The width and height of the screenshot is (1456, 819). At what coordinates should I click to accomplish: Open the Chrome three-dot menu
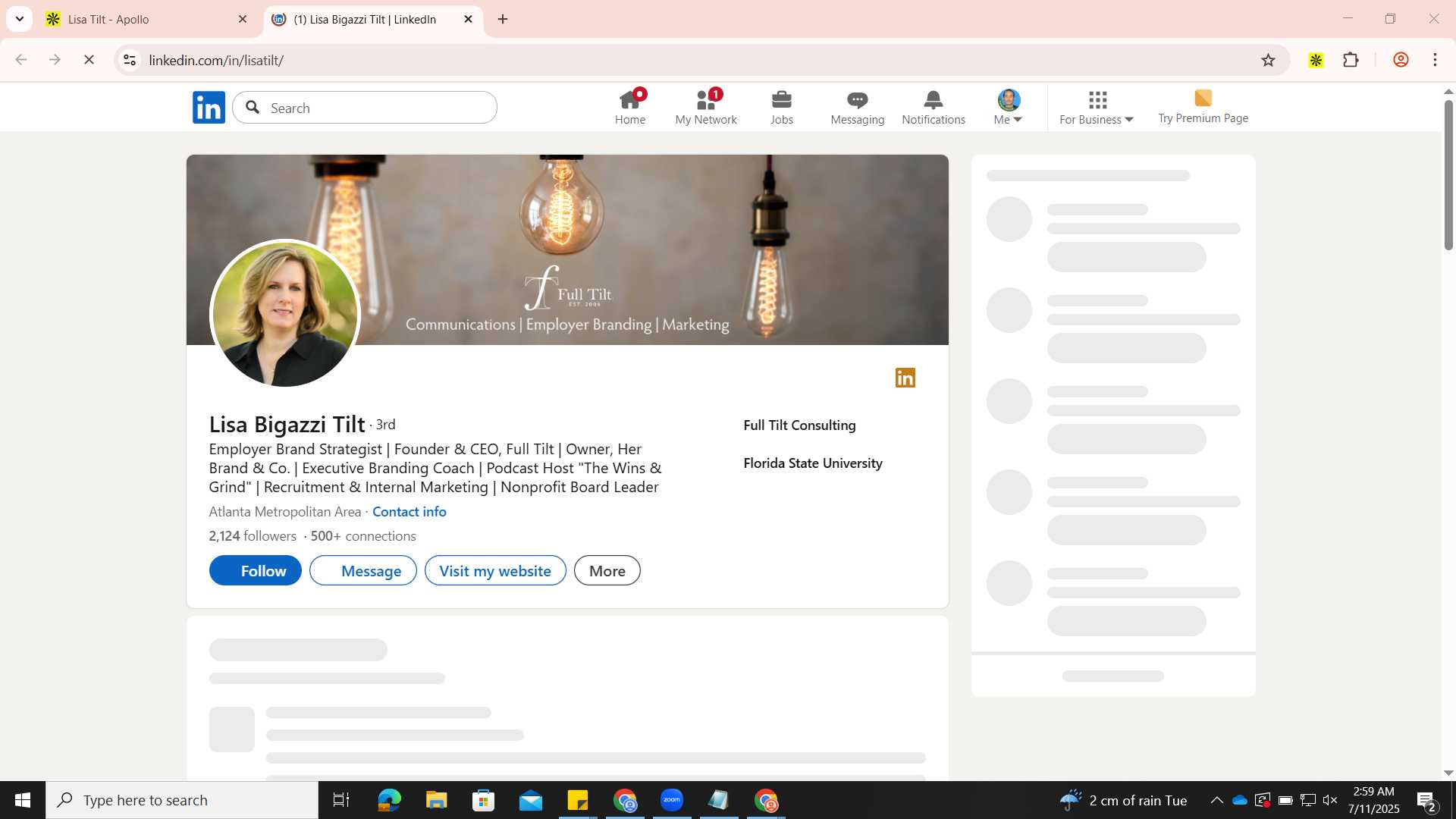(1435, 60)
